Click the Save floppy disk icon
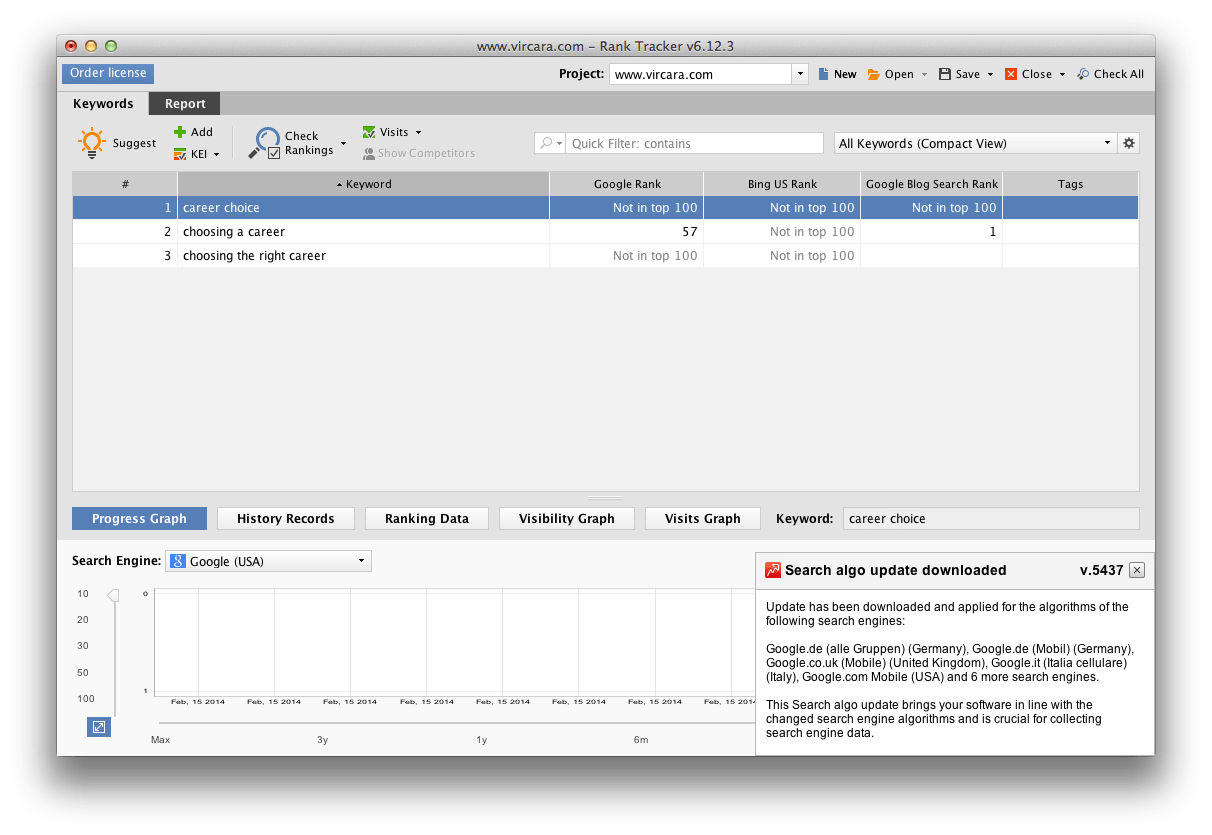Image resolution: width=1212 pixels, height=835 pixels. pyautogui.click(x=945, y=74)
